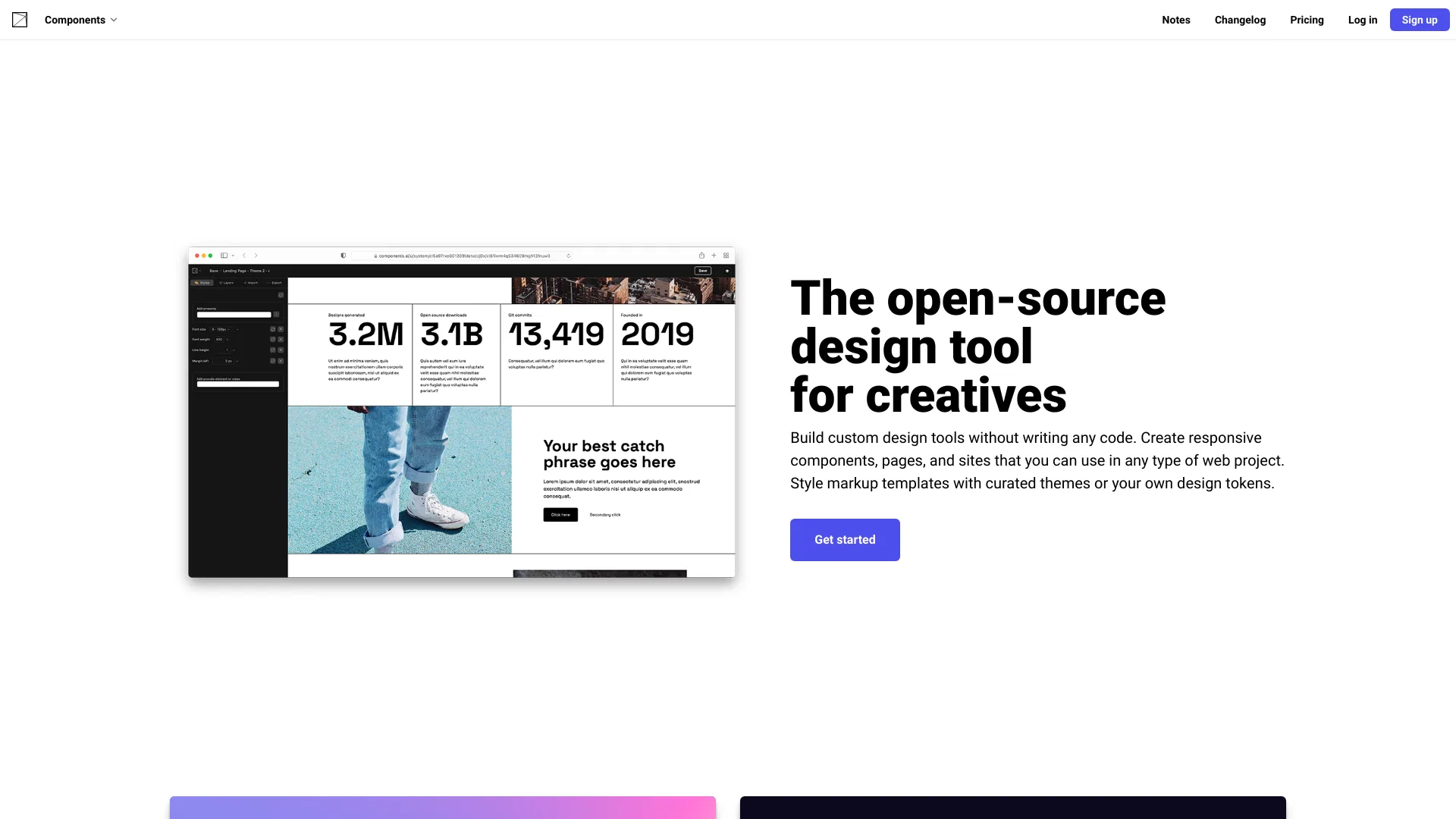Click the Pricing navigation link
Screen dimensions: 1456x819
(x=1306, y=19)
